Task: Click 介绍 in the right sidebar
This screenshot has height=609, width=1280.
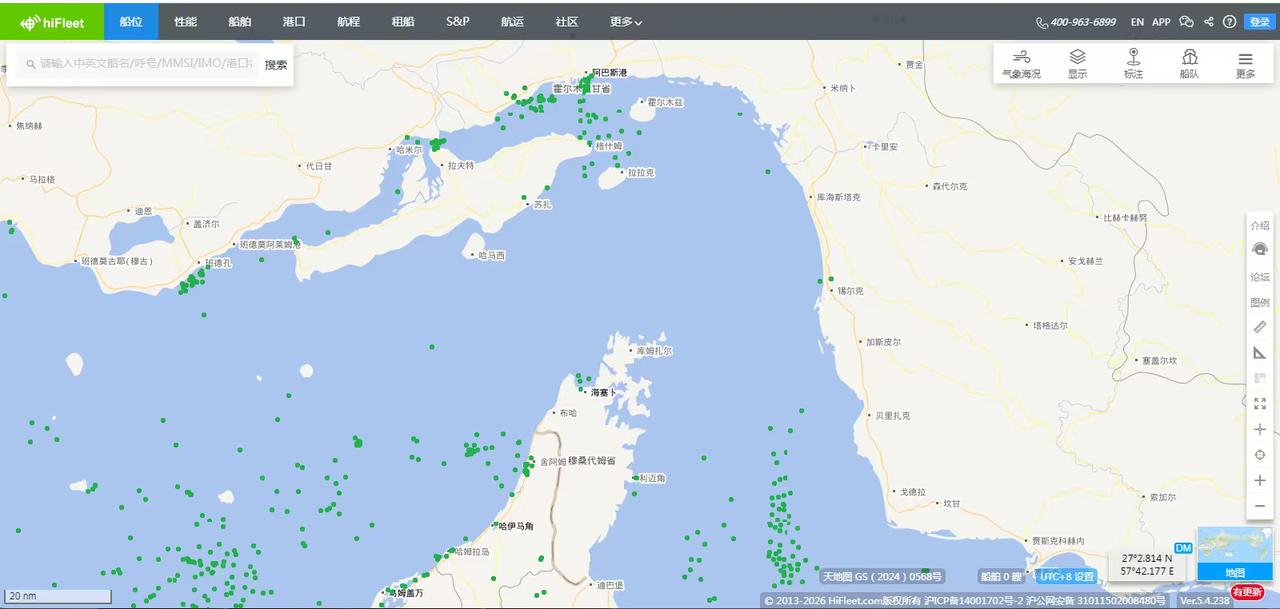Action: coord(1260,225)
